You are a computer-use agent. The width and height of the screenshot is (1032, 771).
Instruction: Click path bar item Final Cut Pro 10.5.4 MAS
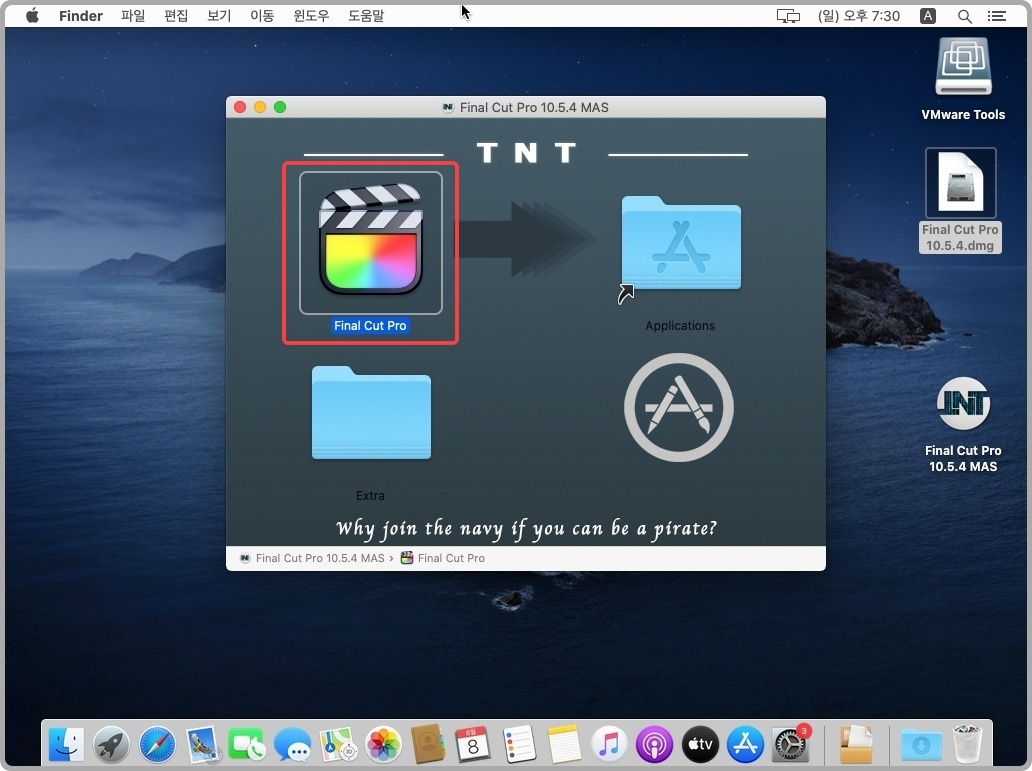(313, 558)
